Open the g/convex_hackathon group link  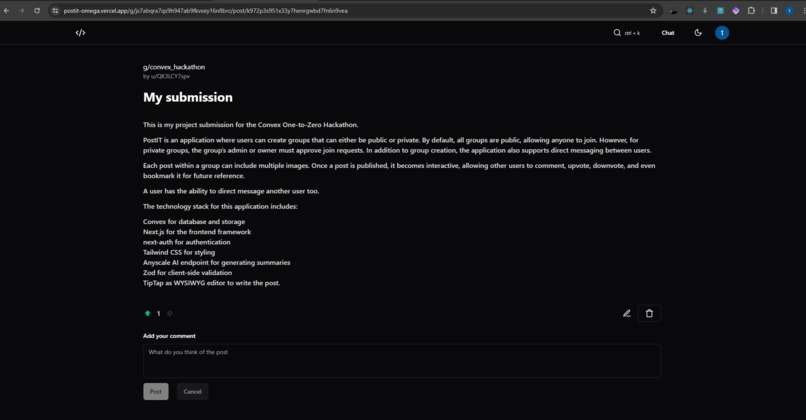(x=174, y=67)
